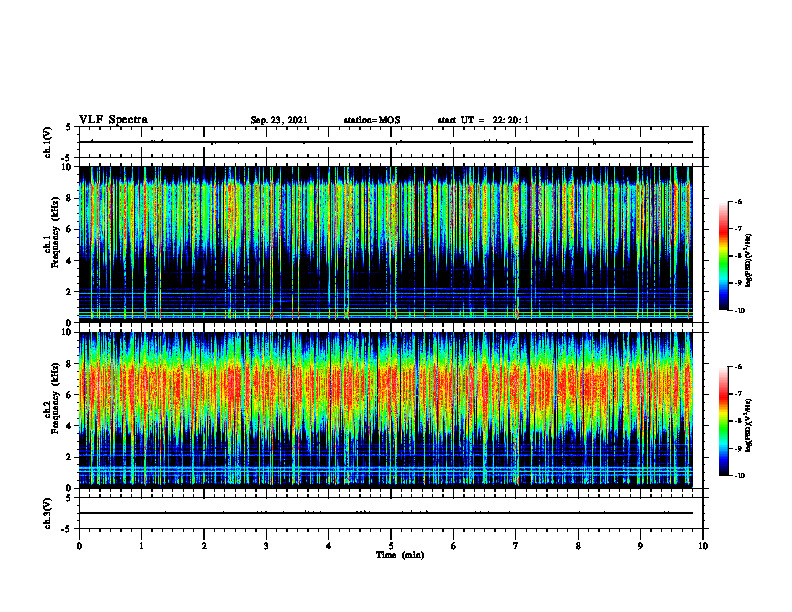Click time axis tick label "0"
The image size is (792, 612).
click(79, 546)
